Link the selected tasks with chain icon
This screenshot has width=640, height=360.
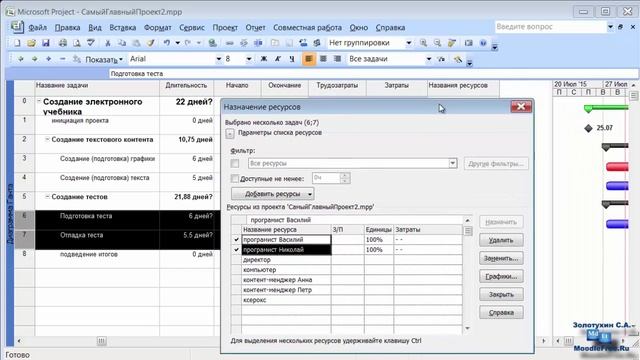point(229,43)
